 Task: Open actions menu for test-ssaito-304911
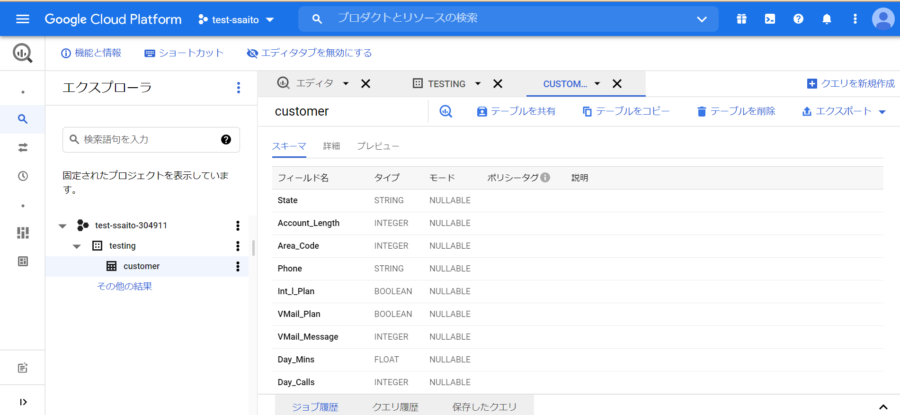[238, 226]
